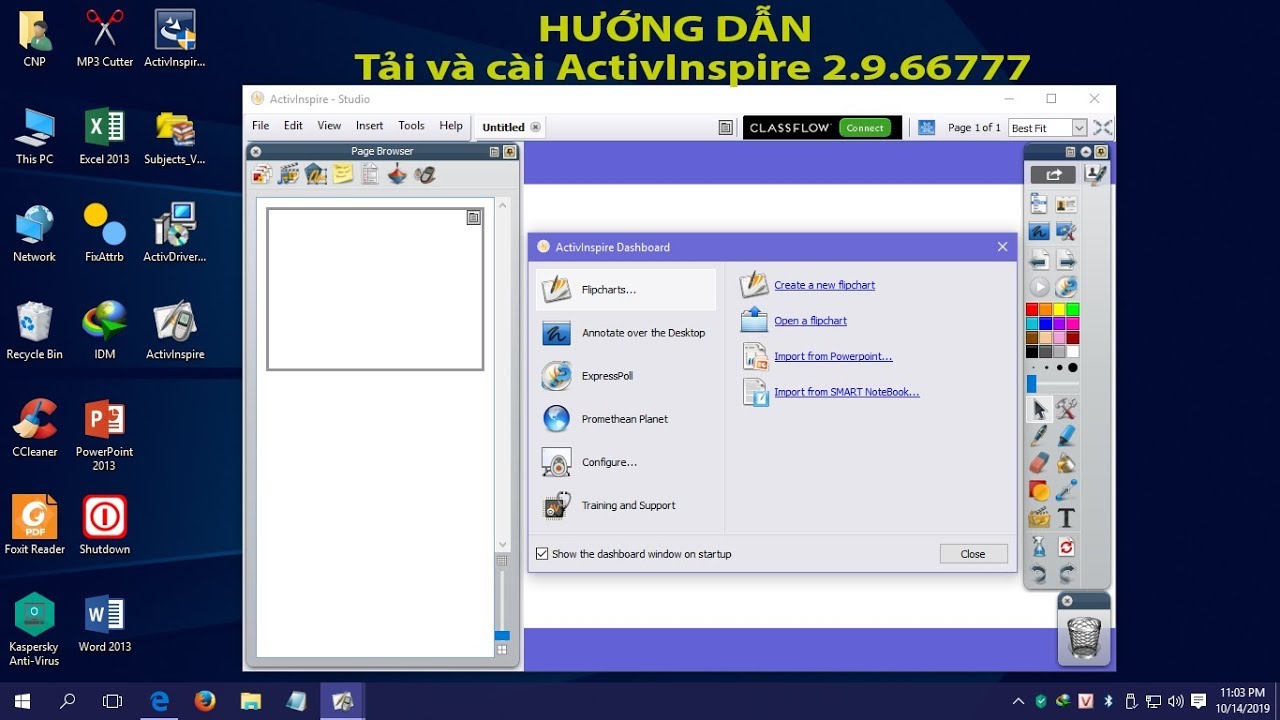Click Create a new flipchart link

(824, 285)
